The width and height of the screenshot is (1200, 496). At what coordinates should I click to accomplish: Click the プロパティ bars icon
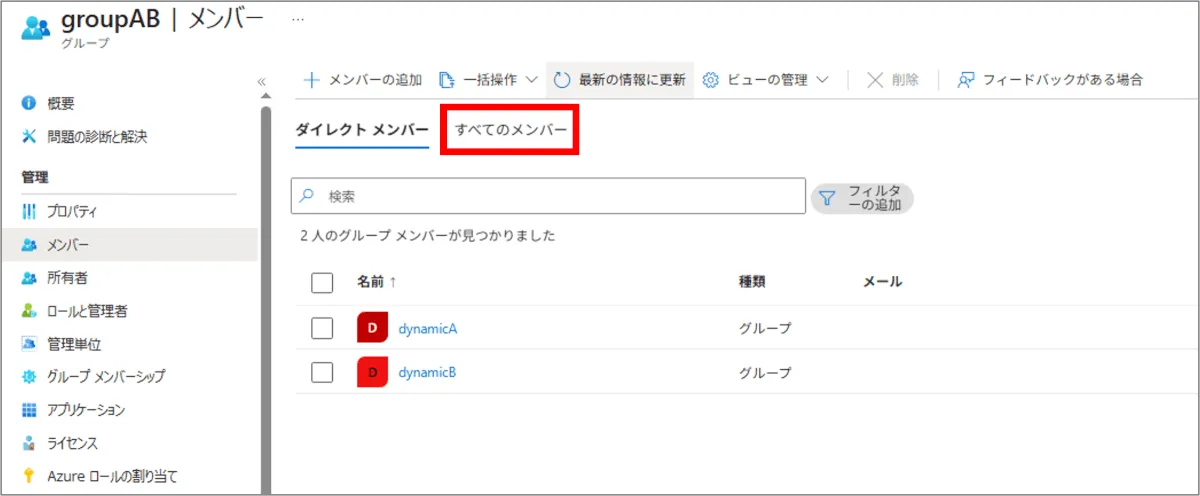click(29, 212)
